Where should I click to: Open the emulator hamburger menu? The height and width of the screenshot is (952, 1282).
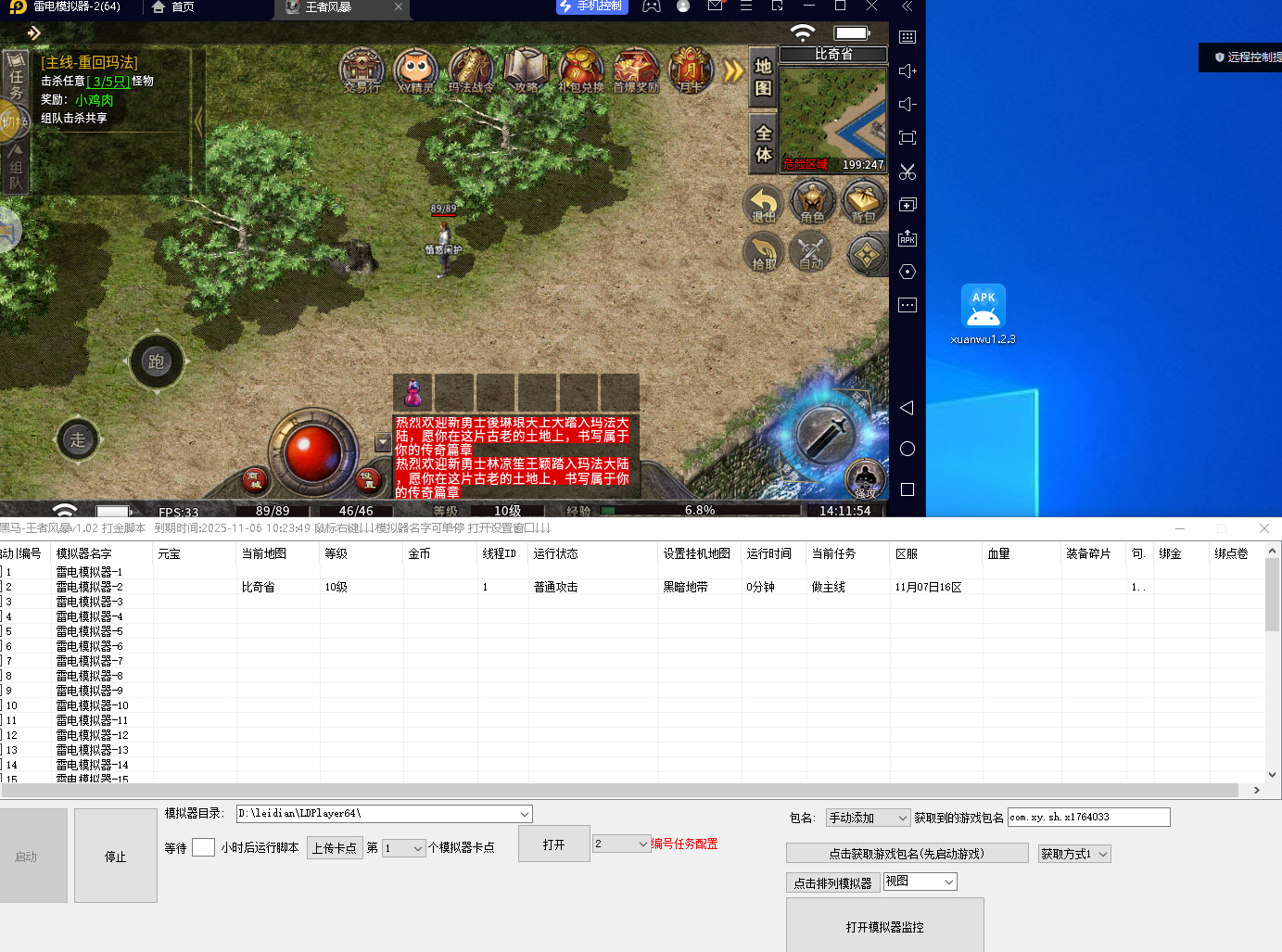tap(746, 6)
